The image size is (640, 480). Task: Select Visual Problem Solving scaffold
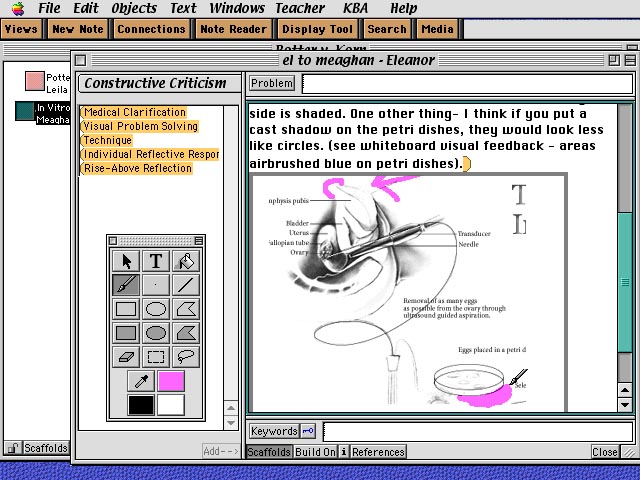coord(140,126)
